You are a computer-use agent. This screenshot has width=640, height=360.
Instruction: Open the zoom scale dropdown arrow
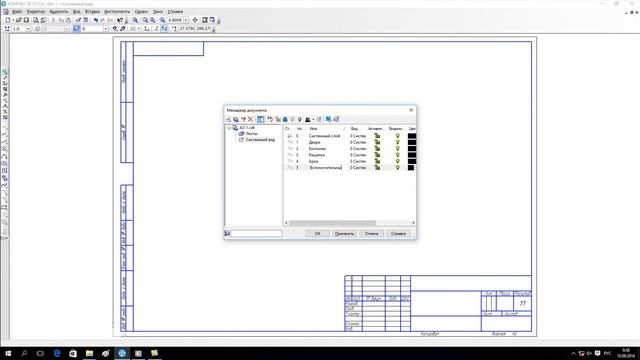point(186,20)
